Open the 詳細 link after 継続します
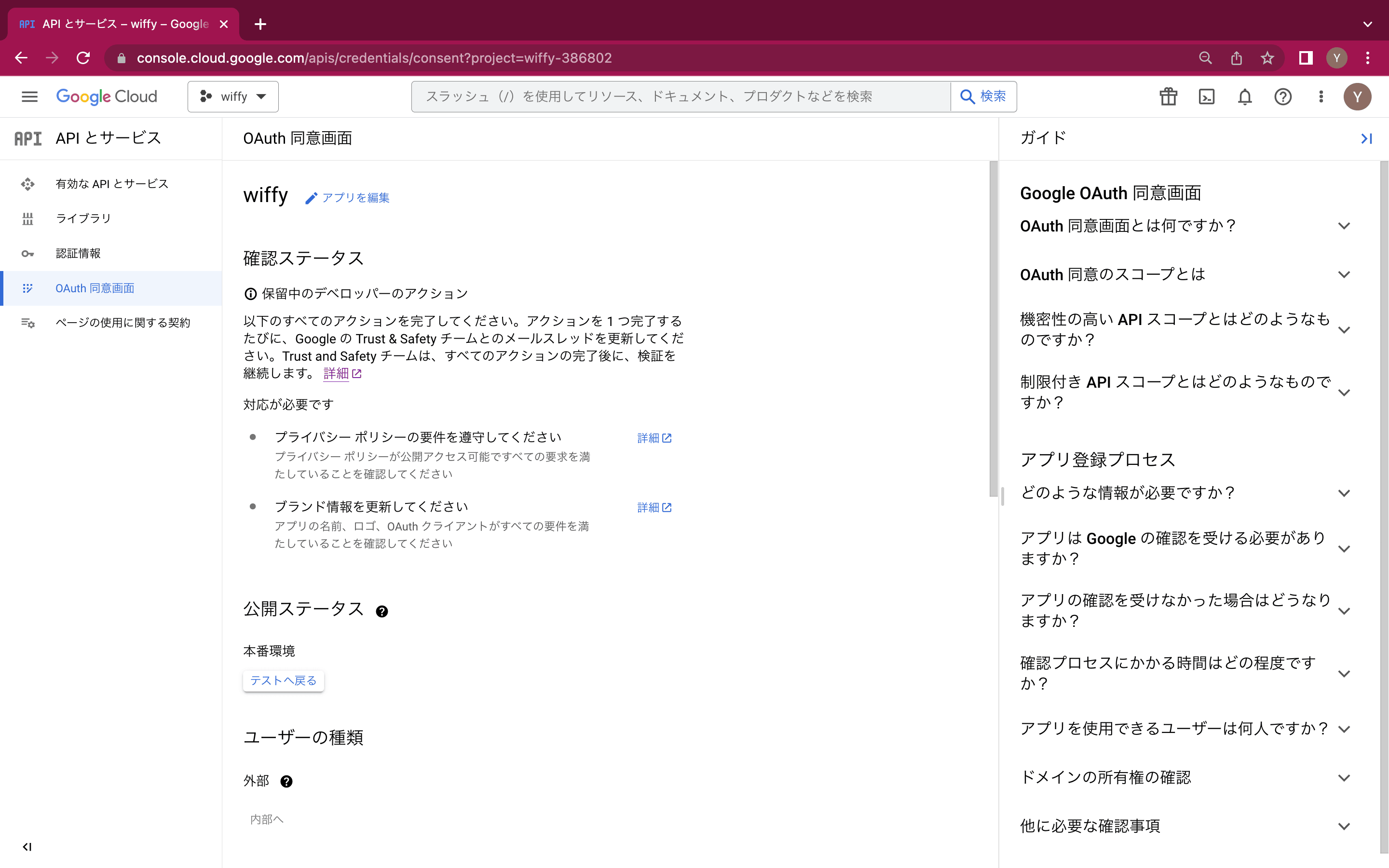1389x868 pixels. [x=342, y=374]
